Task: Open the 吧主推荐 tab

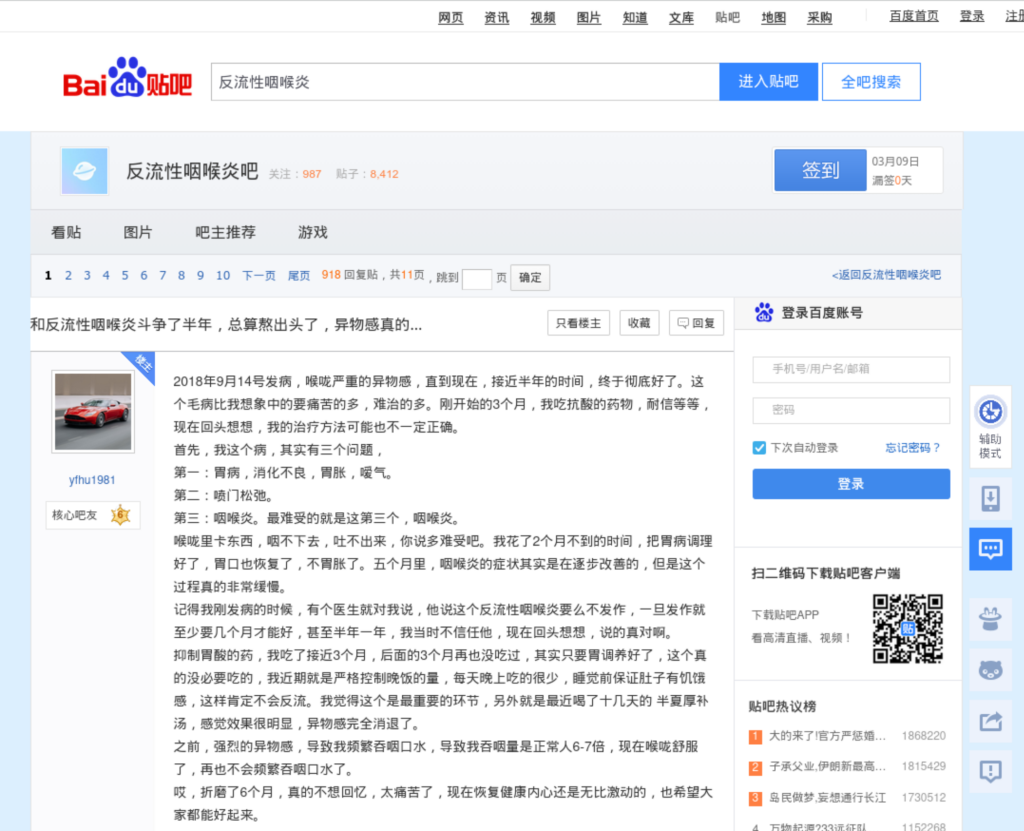Action: 224,231
